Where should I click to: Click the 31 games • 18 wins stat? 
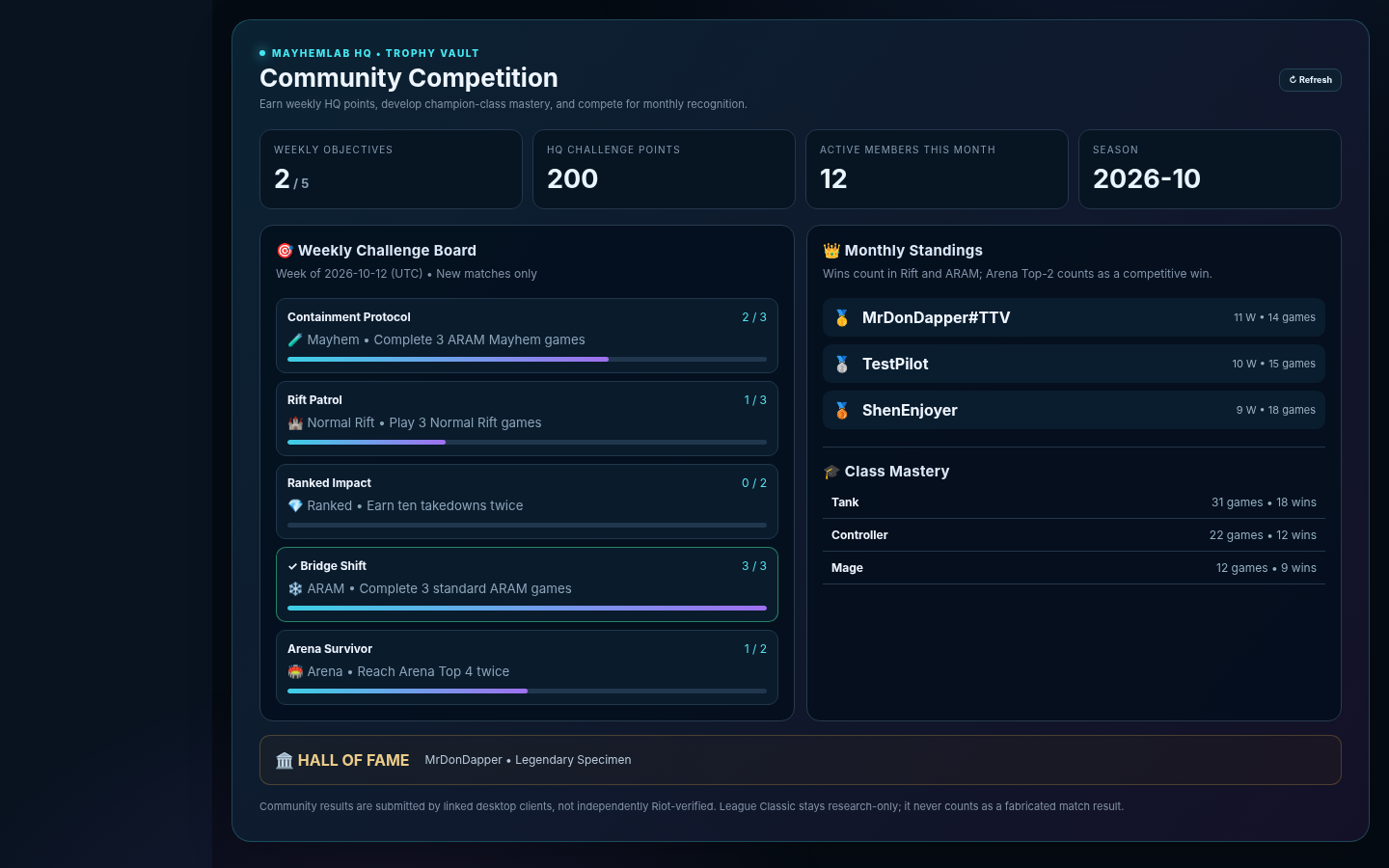(x=1264, y=502)
